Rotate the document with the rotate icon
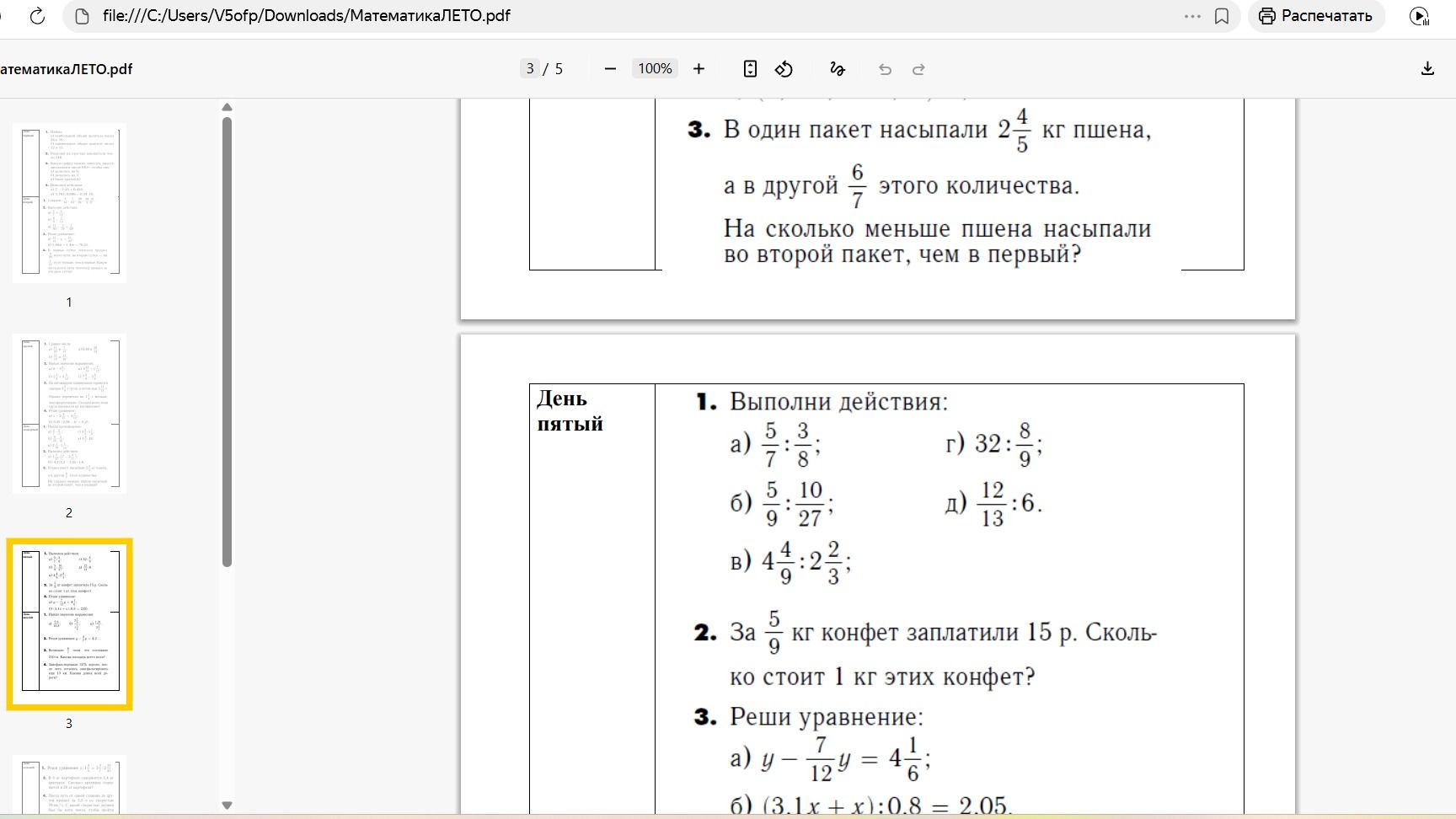The height and width of the screenshot is (819, 1456). [x=784, y=69]
